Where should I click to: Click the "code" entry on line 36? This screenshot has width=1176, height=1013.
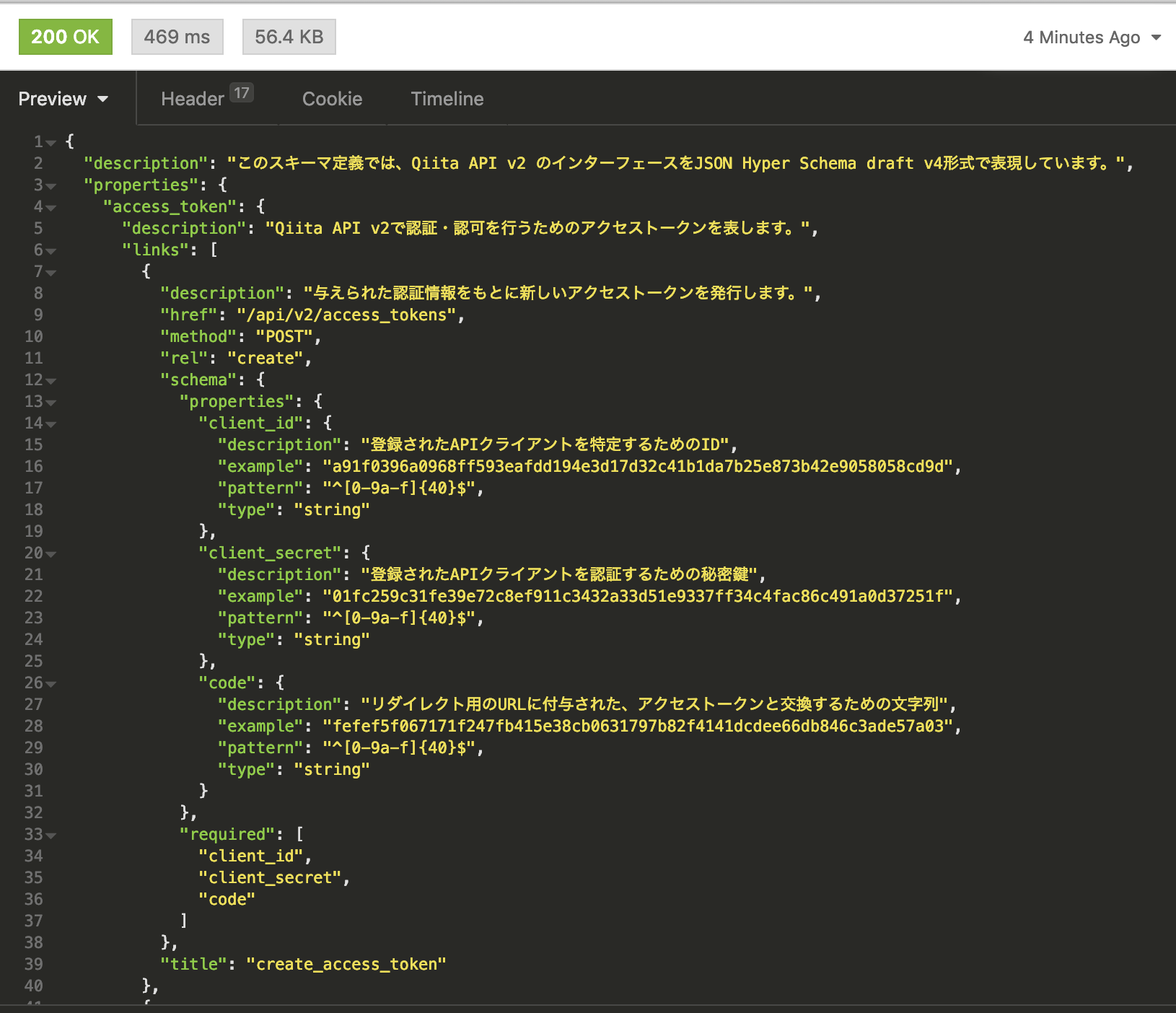click(227, 900)
